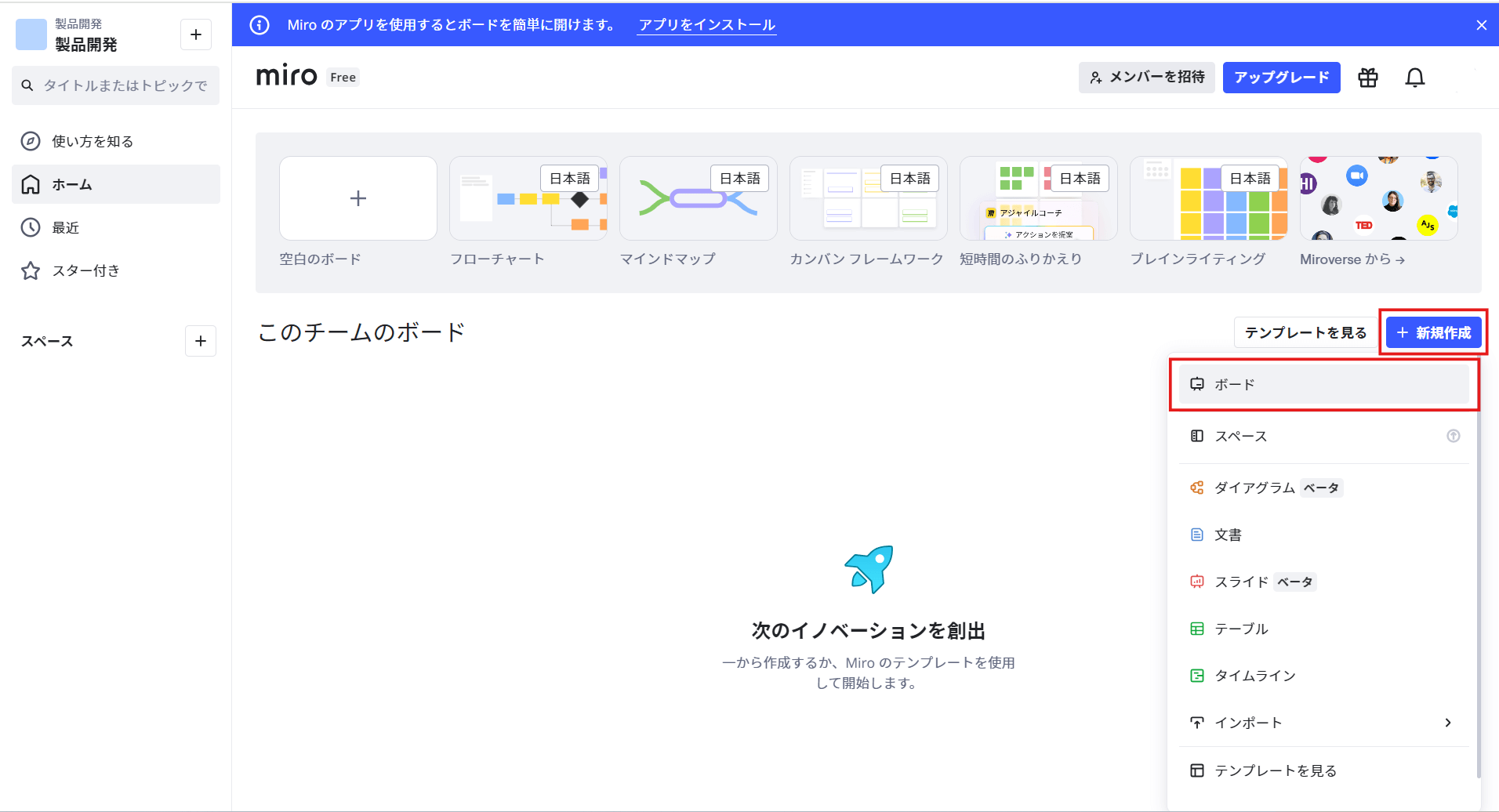Open Miroverse から thumbnail
Image resolution: width=1499 pixels, height=812 pixels.
click(1379, 198)
